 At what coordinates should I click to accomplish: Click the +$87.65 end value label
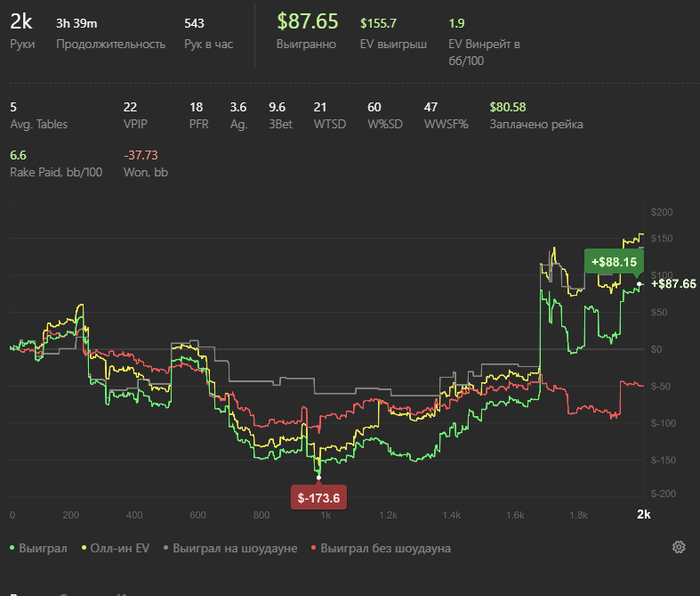674,284
